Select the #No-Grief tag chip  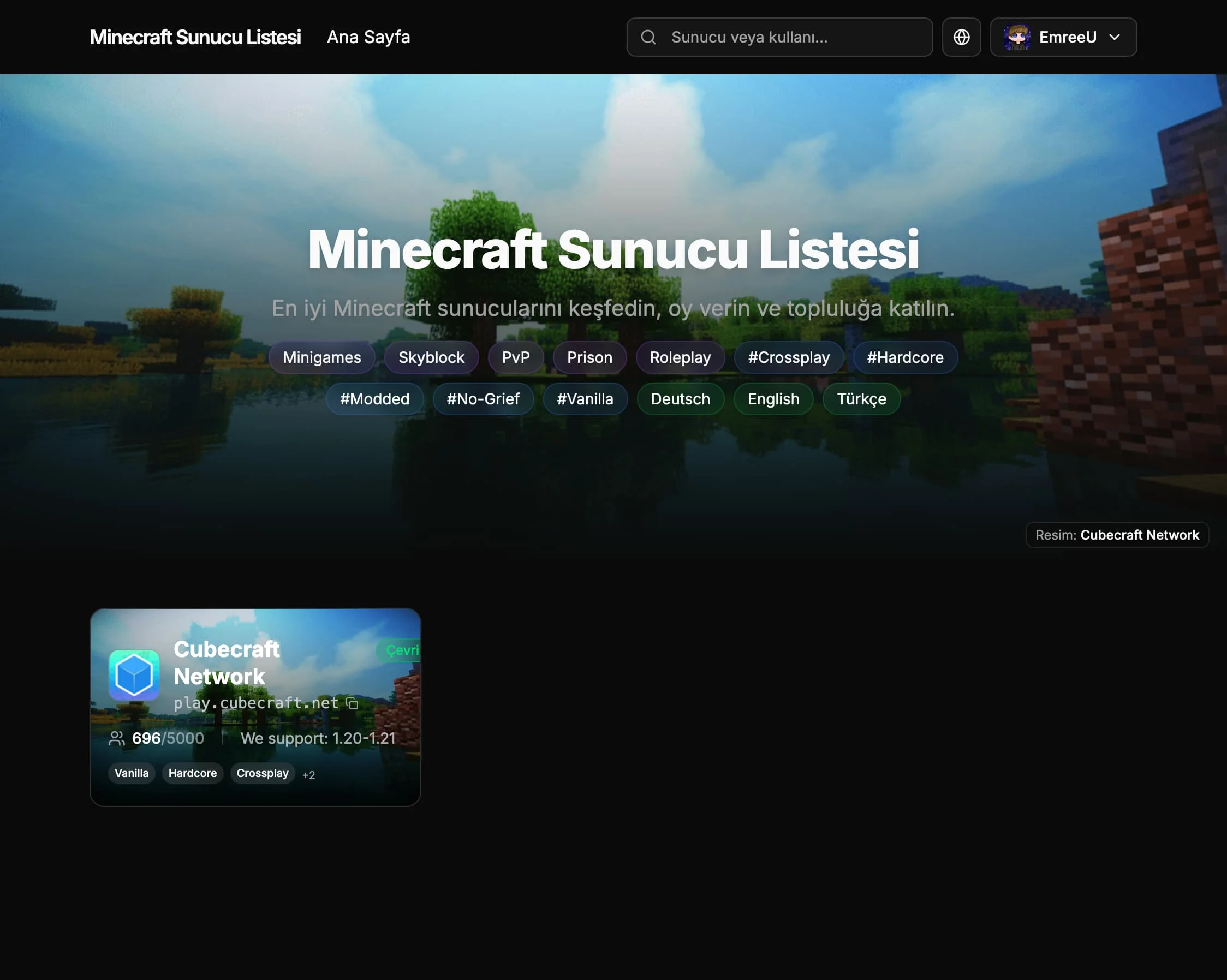483,399
